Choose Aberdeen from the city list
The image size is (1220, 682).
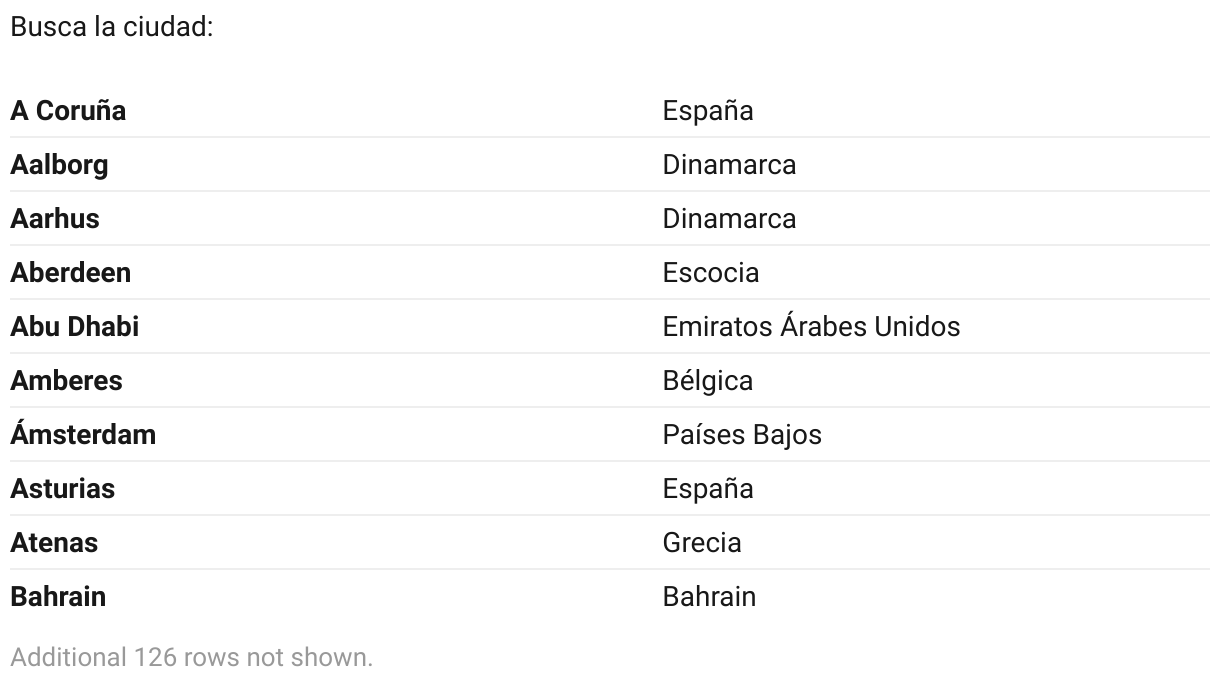click(70, 272)
